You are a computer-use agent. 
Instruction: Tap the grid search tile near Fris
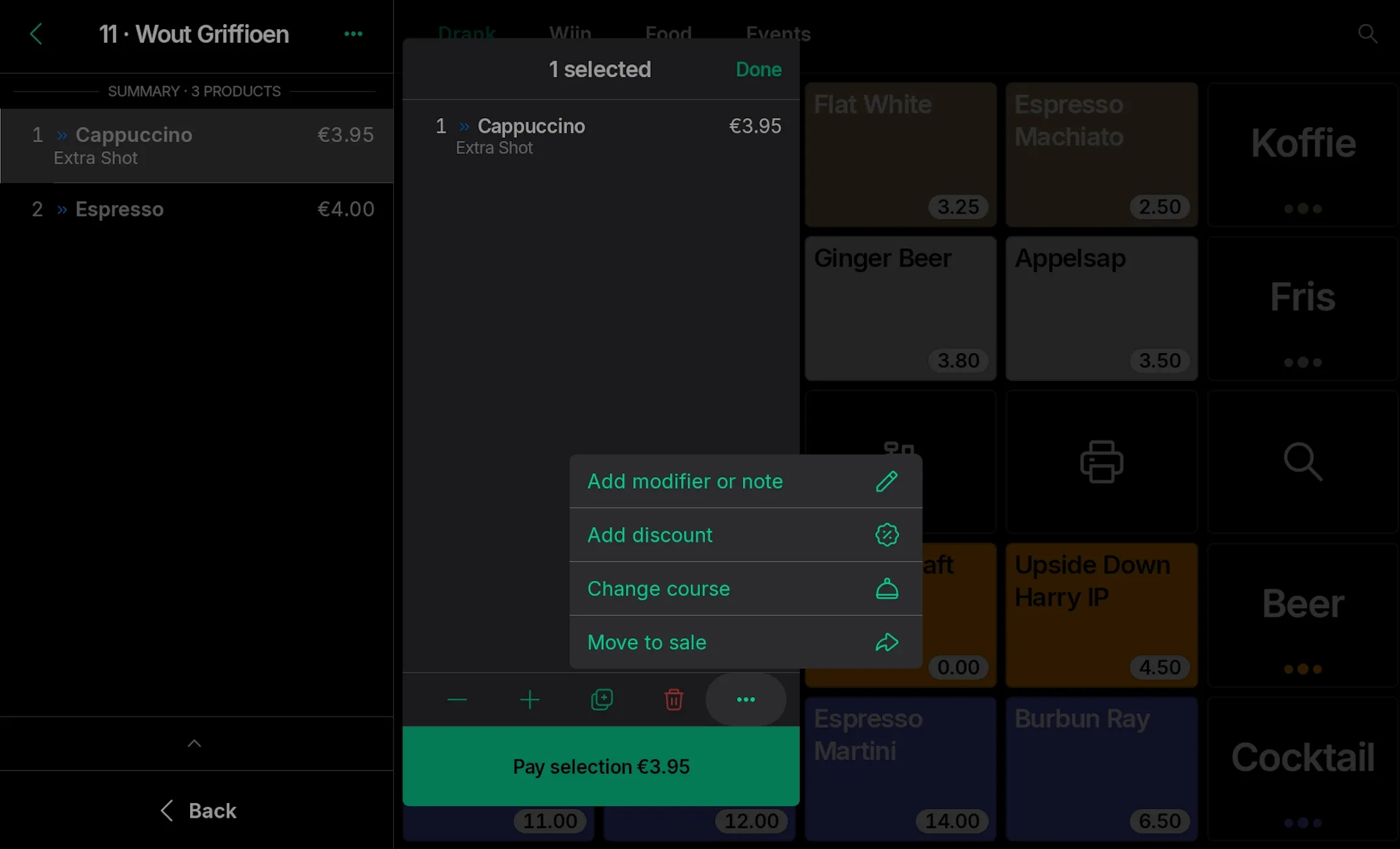1302,461
